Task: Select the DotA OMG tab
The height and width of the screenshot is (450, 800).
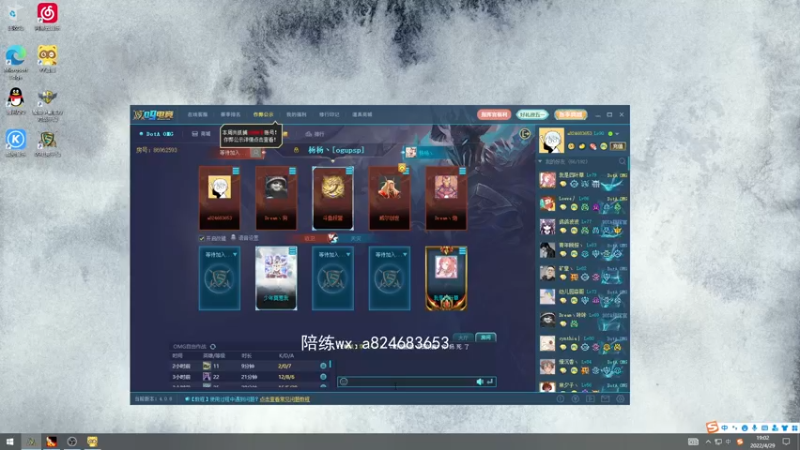Action: coord(157,134)
